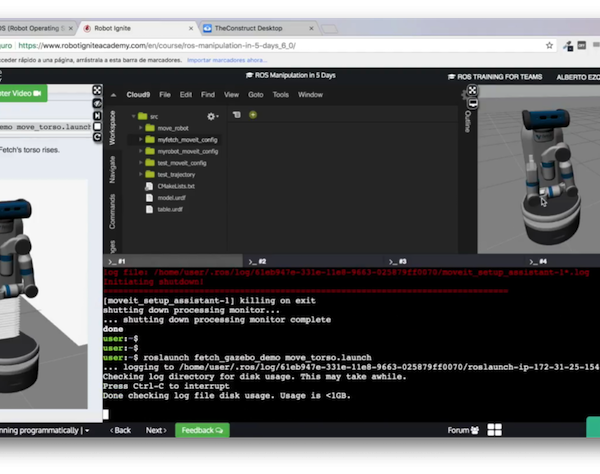This screenshot has height=474, width=600.
Task: Click the TheConstruct Desktop tab favicon
Action: click(207, 28)
